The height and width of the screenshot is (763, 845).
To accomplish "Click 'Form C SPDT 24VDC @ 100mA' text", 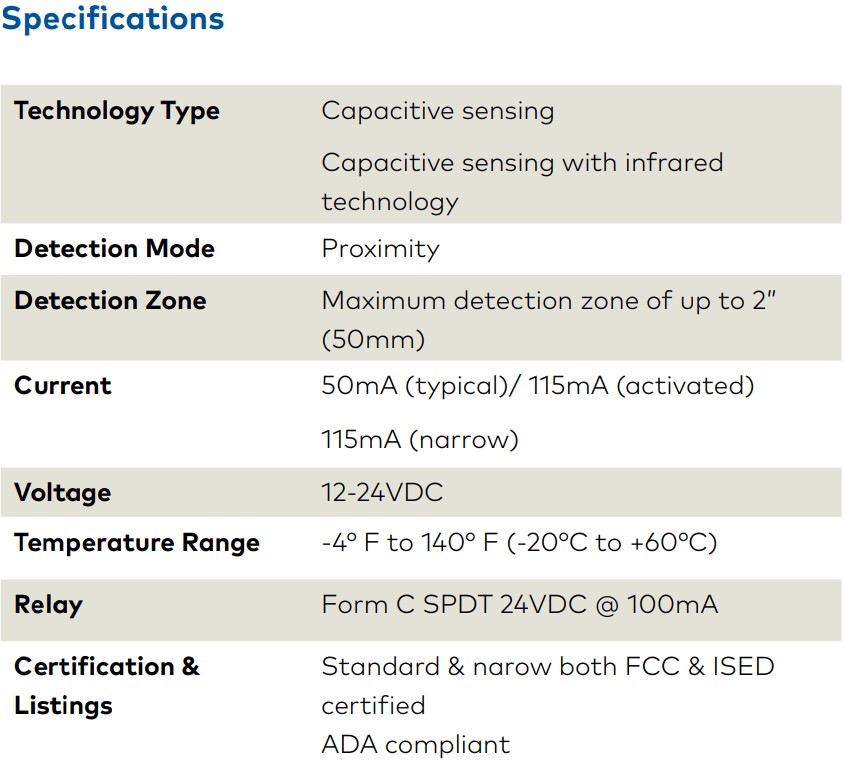I will pos(520,605).
